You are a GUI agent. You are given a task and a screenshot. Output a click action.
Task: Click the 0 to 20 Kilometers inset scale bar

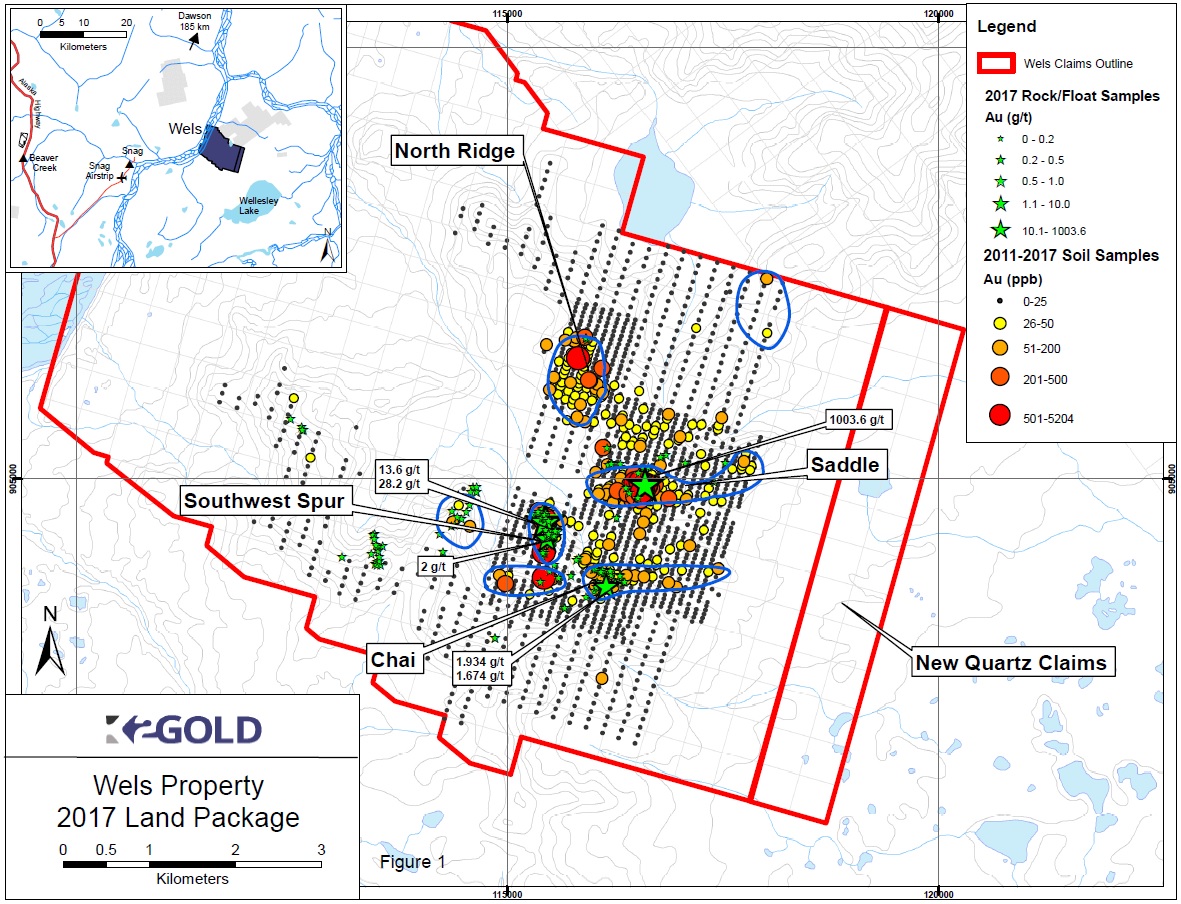click(83, 34)
